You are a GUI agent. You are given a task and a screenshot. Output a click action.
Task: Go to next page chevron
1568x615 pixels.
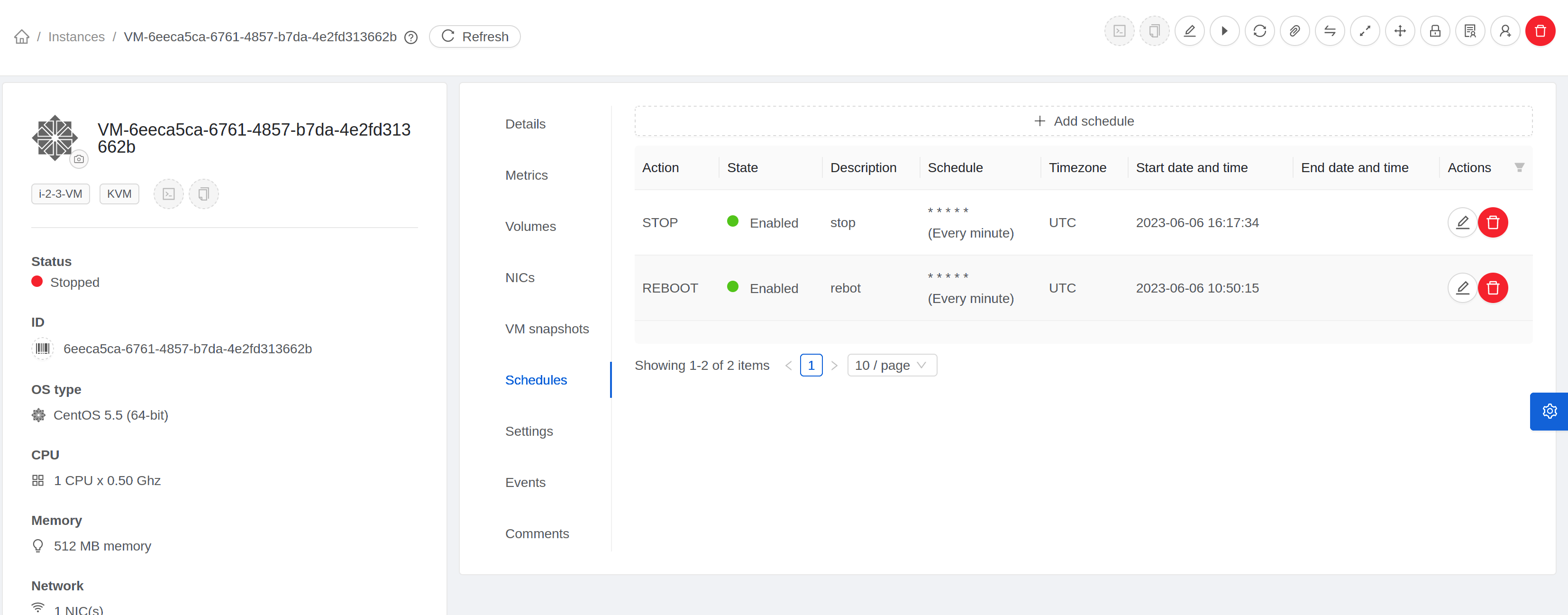point(834,365)
